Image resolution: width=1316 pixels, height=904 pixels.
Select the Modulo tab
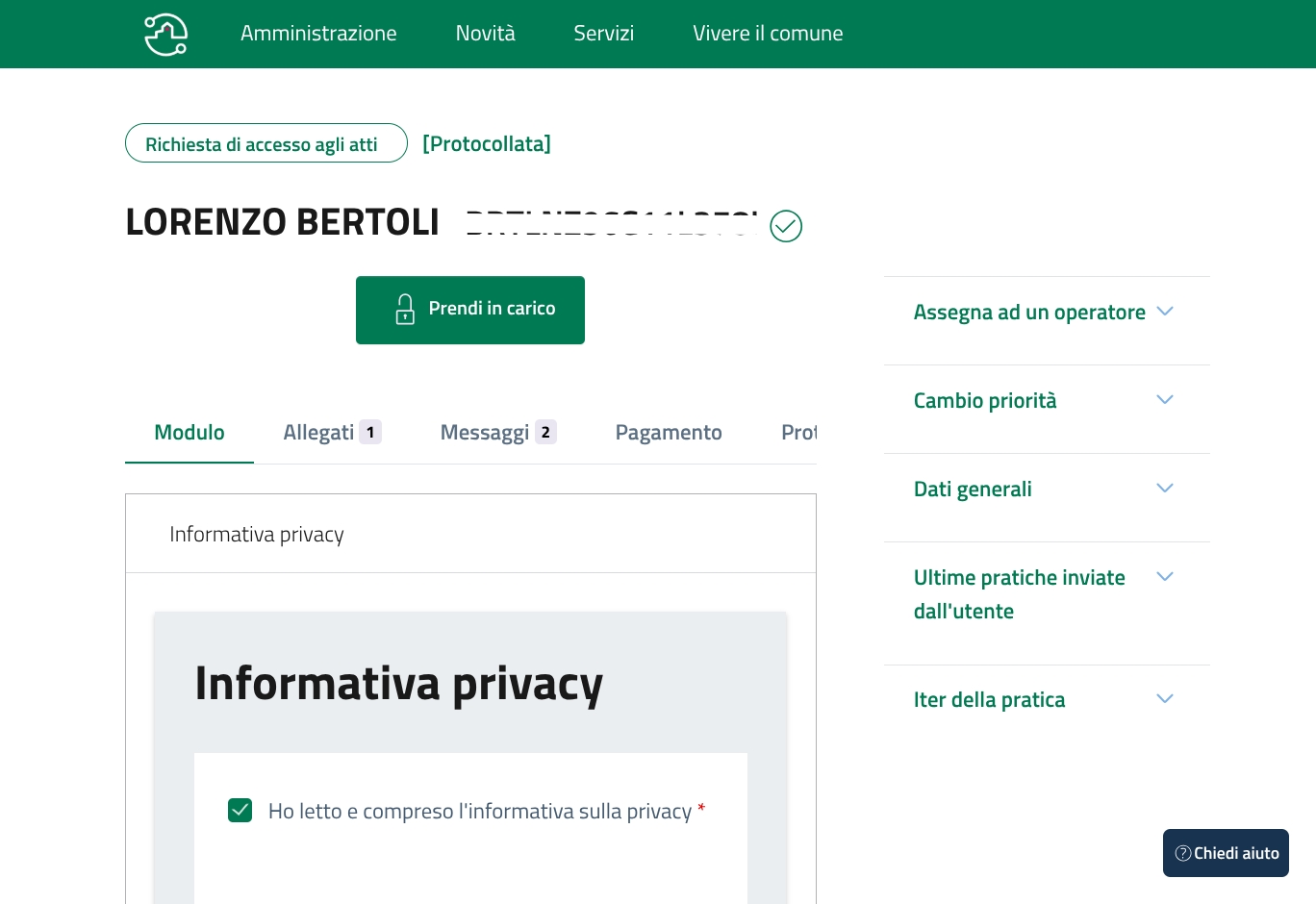click(x=190, y=433)
